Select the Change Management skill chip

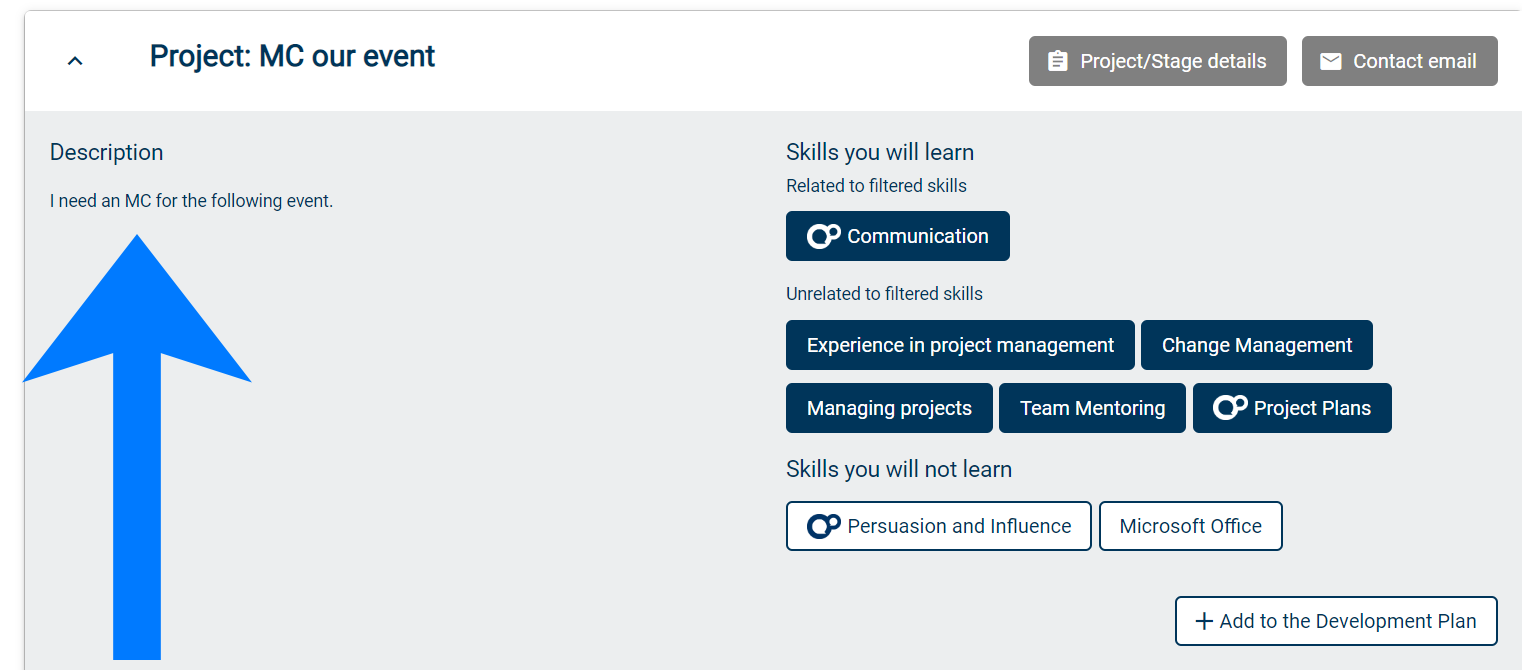click(x=1256, y=345)
